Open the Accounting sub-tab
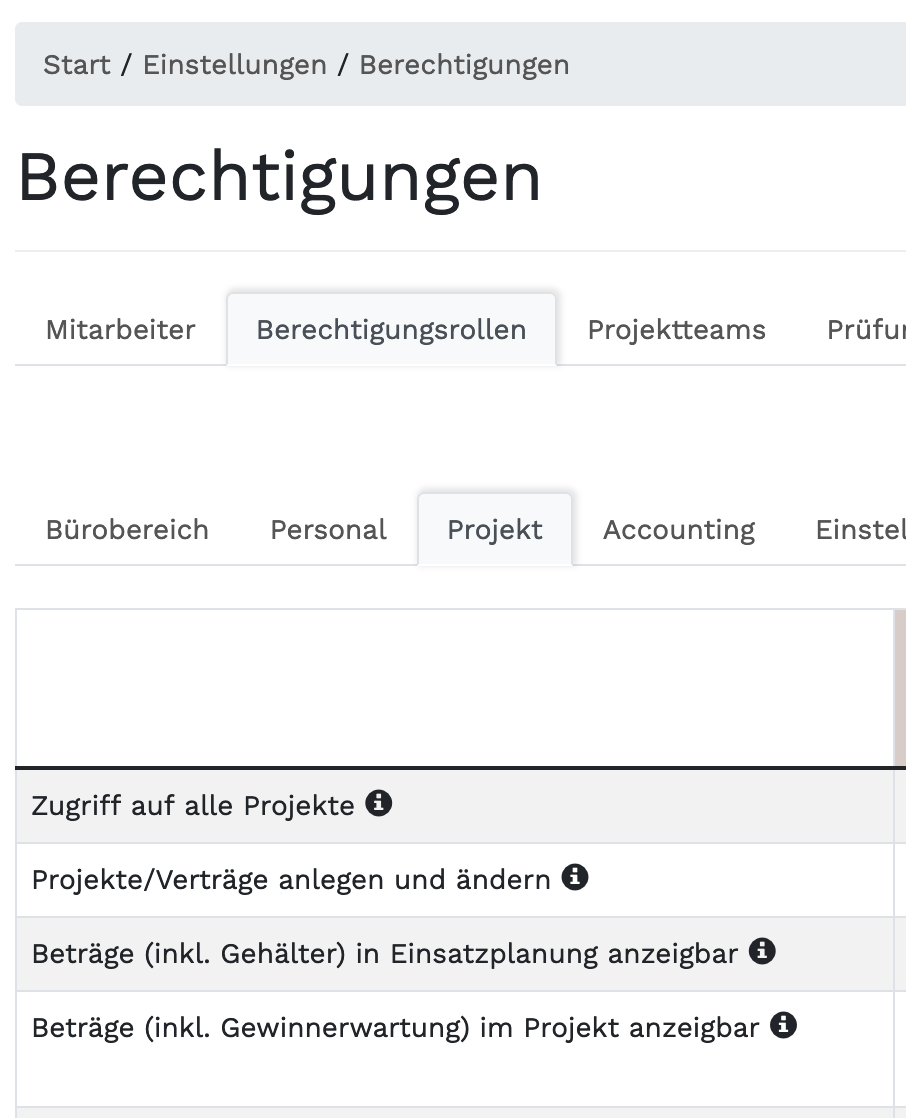Screen dimensions: 906x1118 tap(679, 529)
